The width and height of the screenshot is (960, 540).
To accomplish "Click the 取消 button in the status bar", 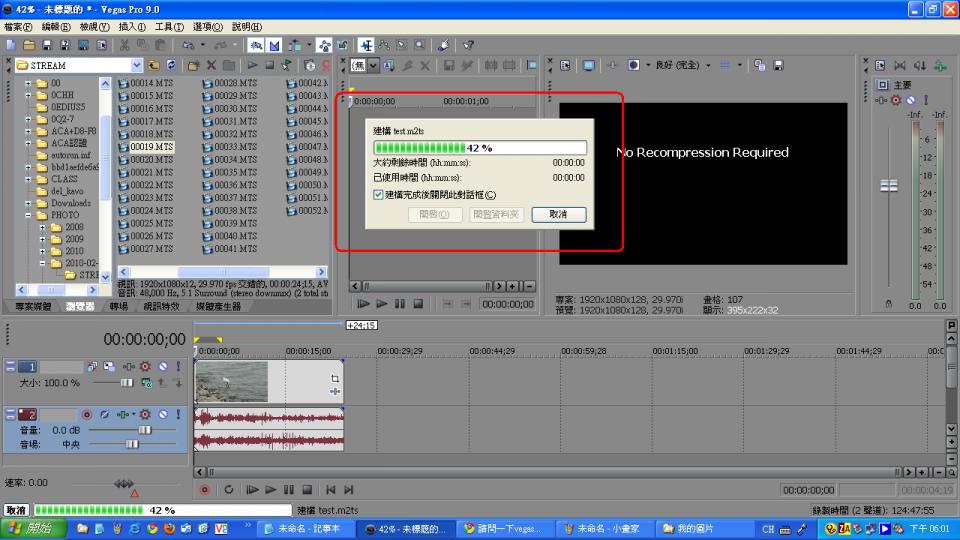I will [x=16, y=510].
